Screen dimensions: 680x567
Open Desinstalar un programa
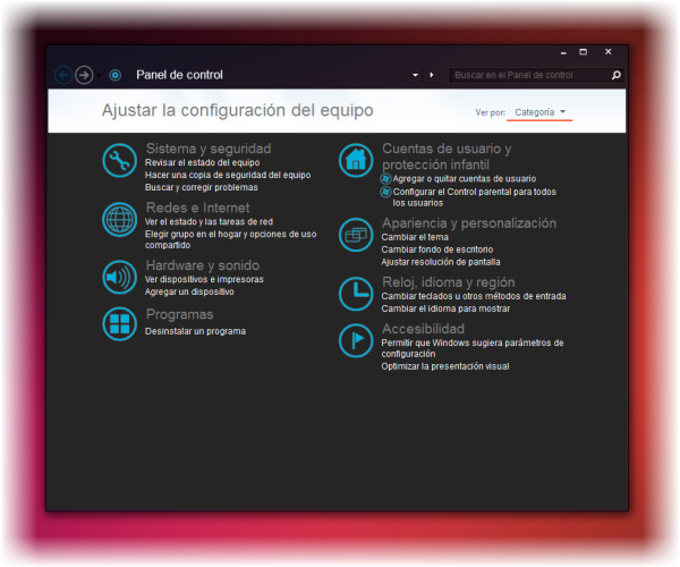195,331
